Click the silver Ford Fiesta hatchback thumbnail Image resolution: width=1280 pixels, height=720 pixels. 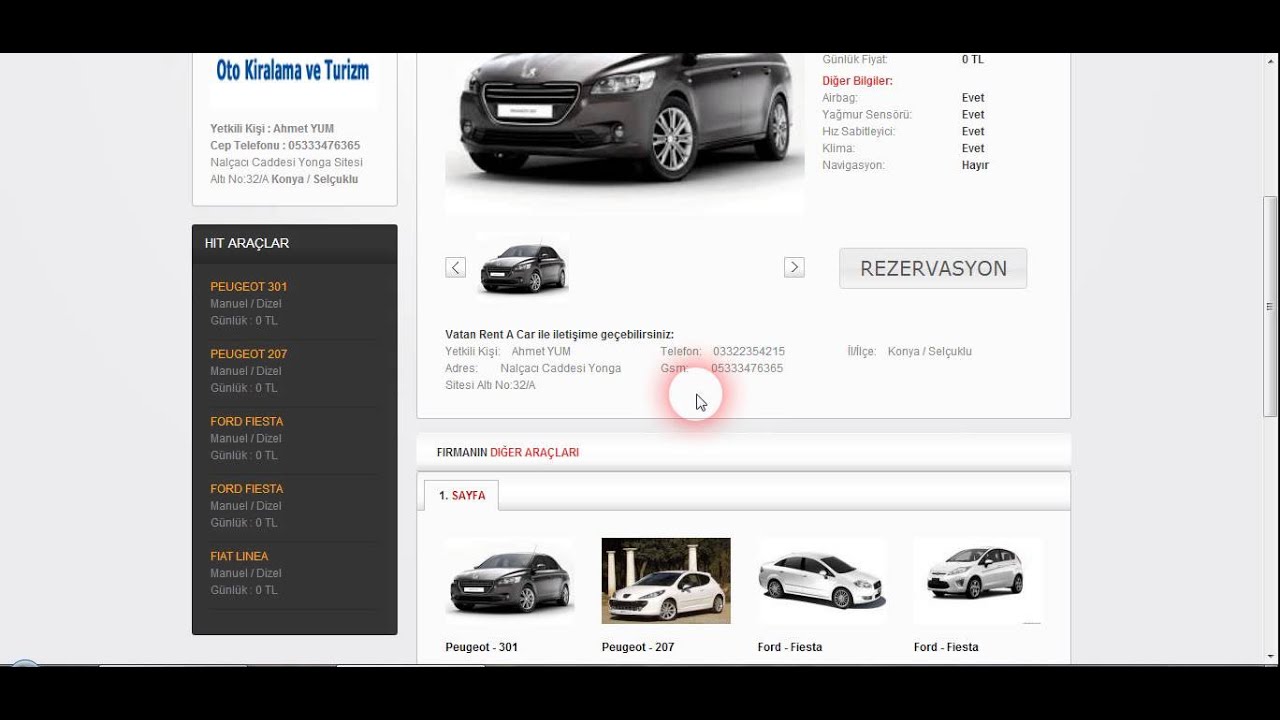pos(978,580)
